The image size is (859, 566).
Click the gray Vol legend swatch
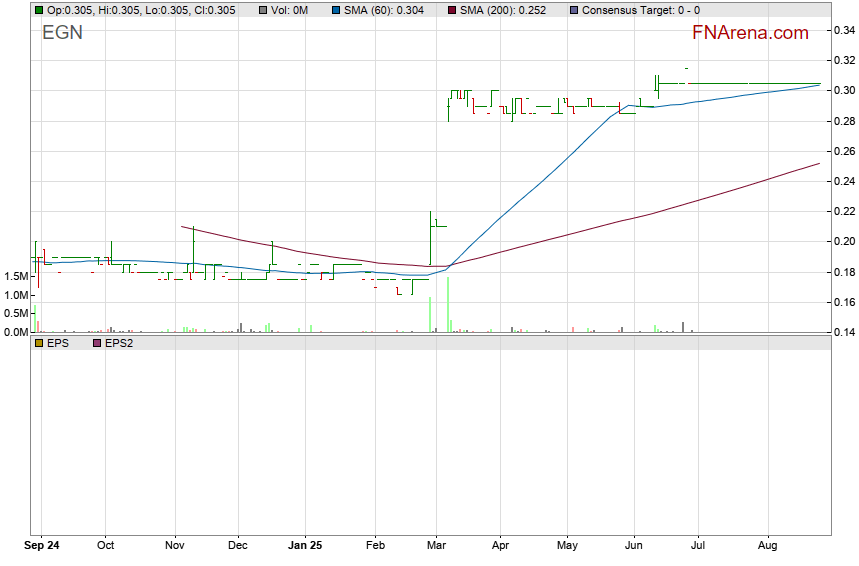pyautogui.click(x=262, y=10)
